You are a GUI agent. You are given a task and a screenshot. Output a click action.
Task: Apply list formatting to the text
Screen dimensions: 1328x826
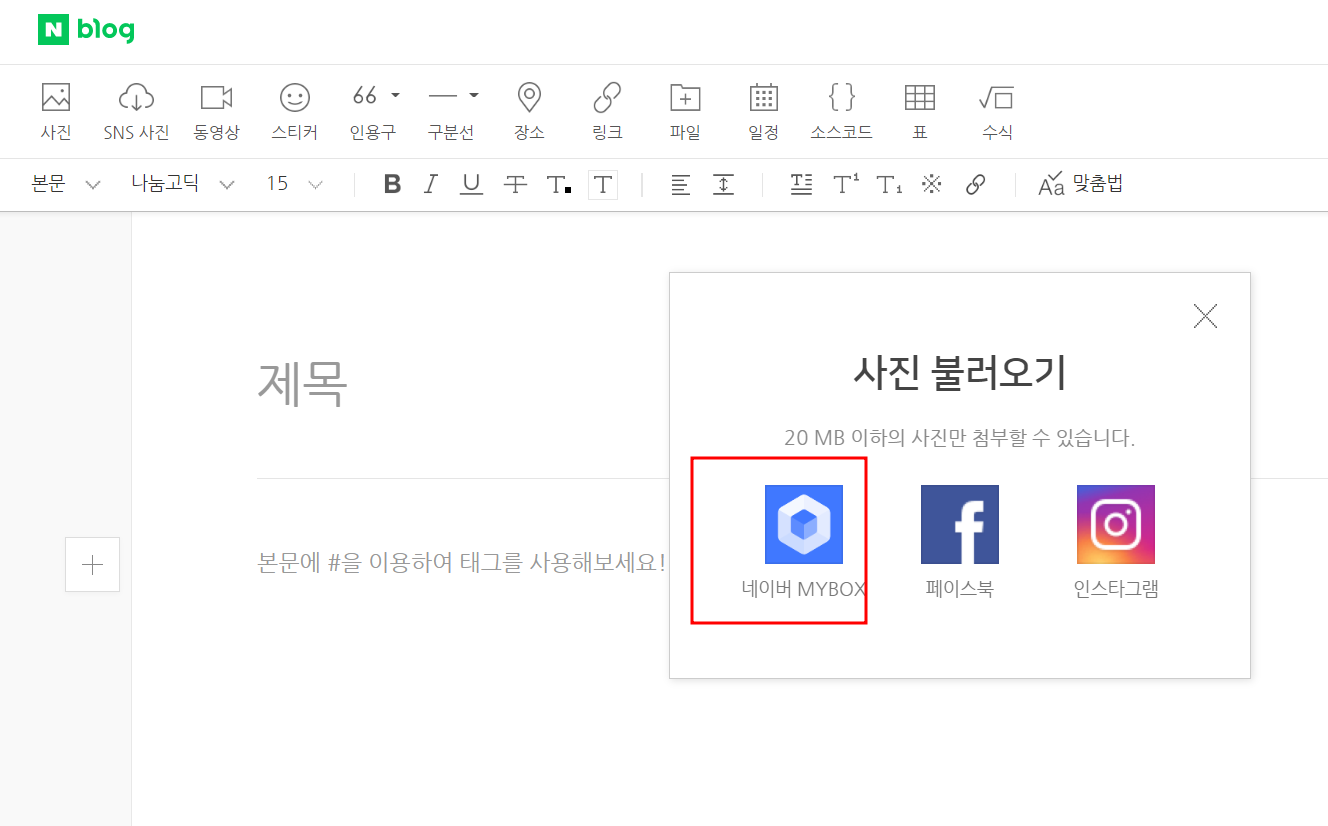pos(801,184)
